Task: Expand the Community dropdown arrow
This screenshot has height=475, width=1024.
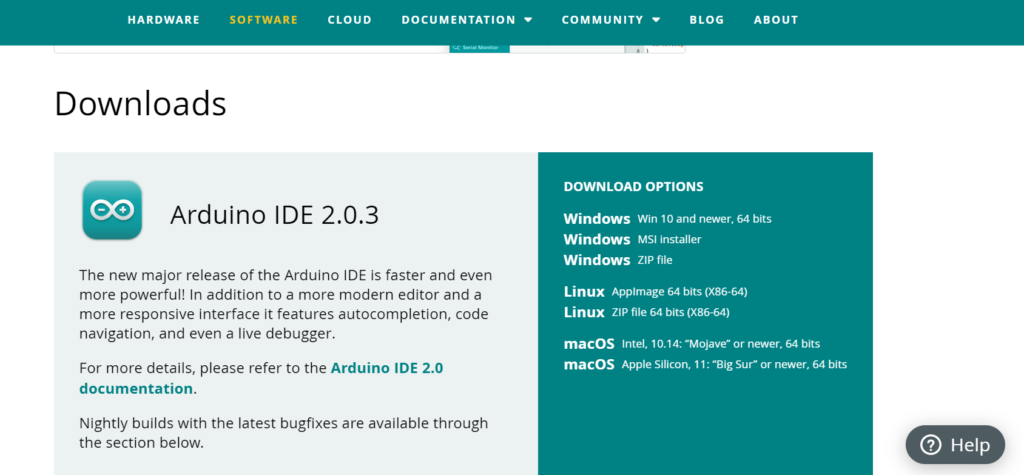Action: (656, 20)
